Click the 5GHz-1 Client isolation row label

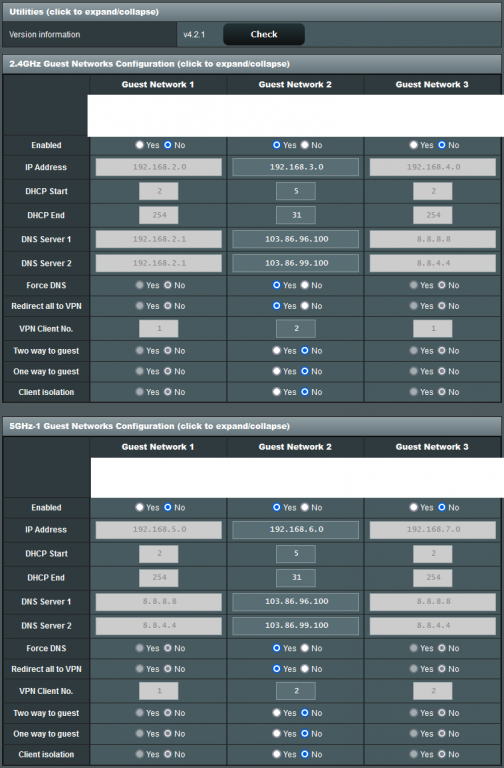point(47,754)
